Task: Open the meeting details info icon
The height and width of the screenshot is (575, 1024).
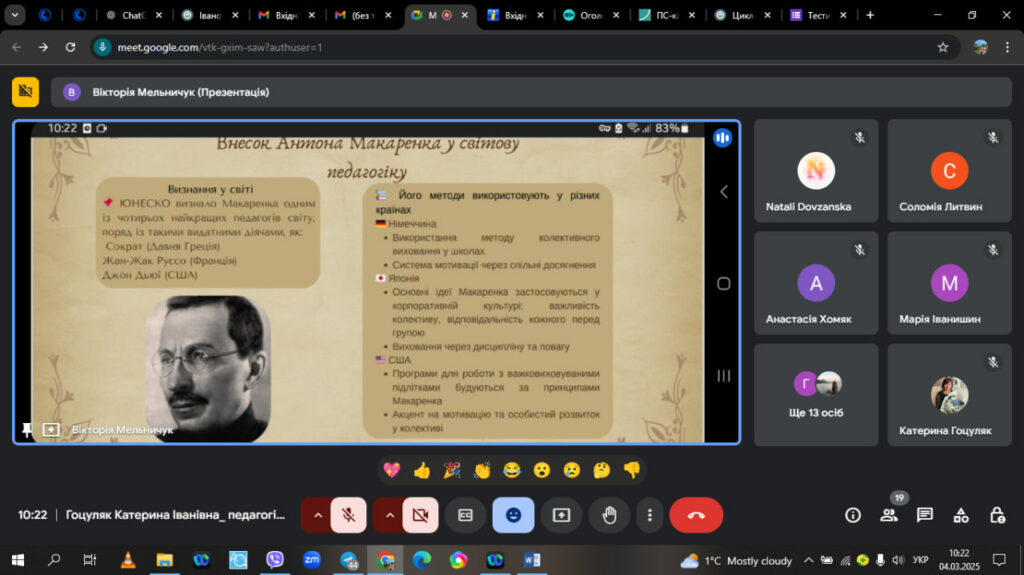Action: pos(852,516)
